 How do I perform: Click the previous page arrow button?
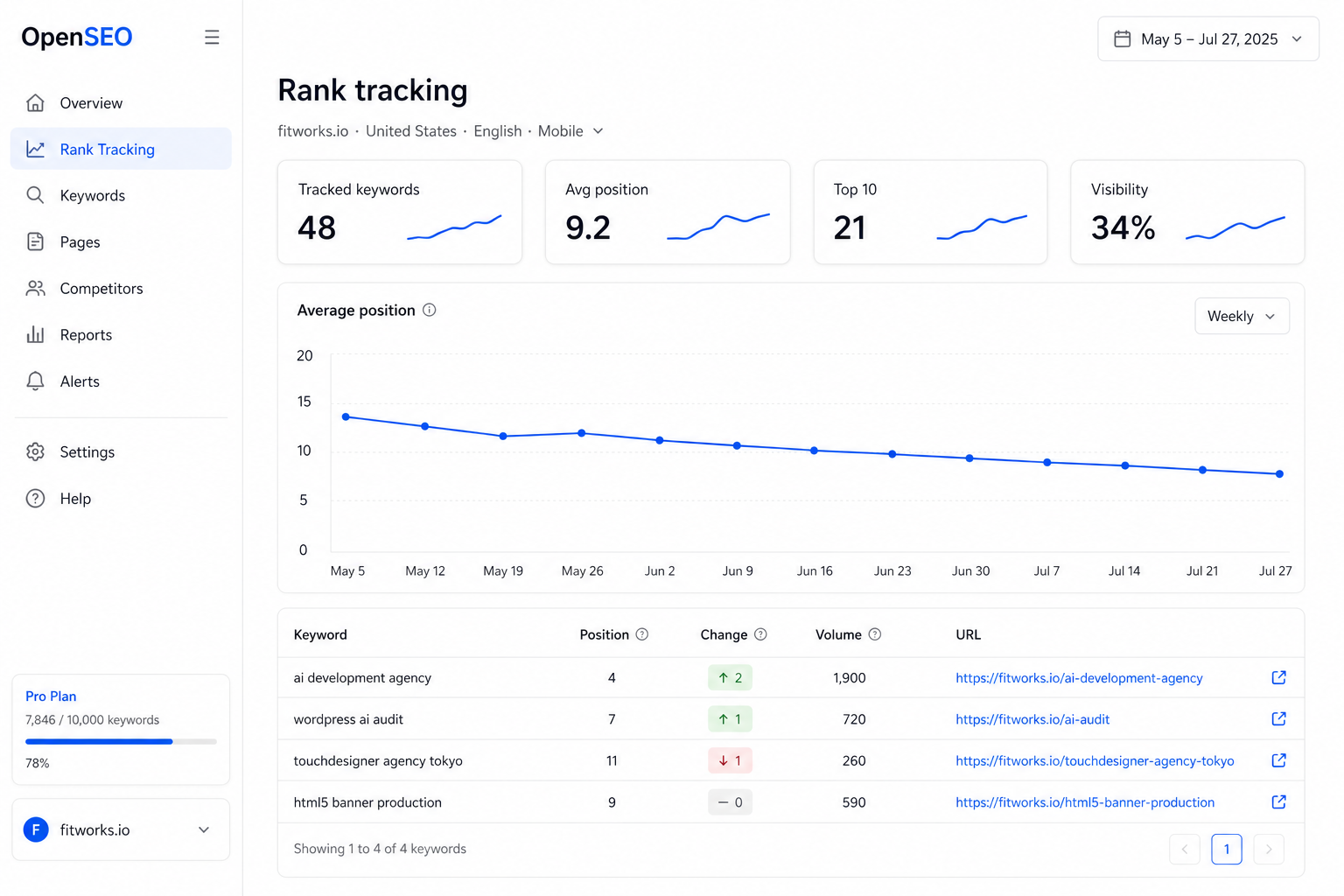point(1185,849)
